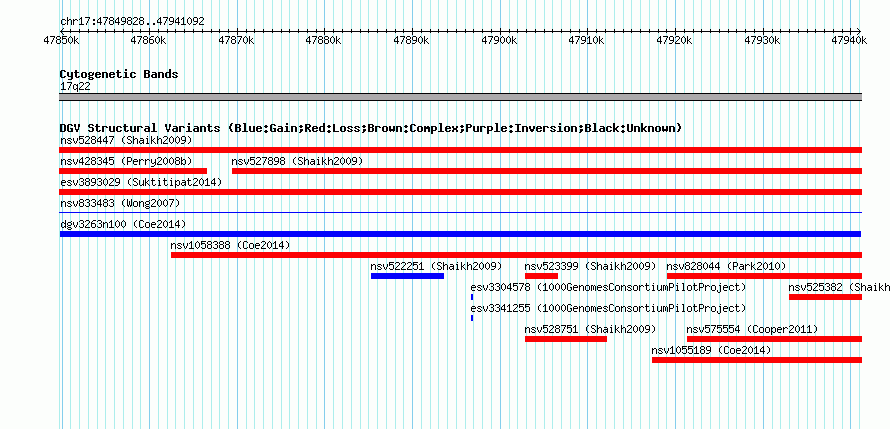Viewport: 890px width, 429px height.
Task: Select the blue gain bar under dgv3263n100
Action: point(460,234)
